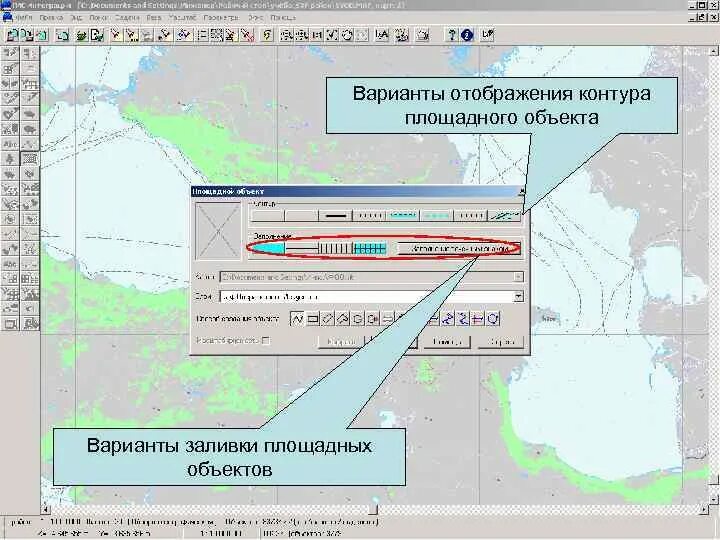Select the lower Abc text tool in left palette

pyautogui.click(x=10, y=264)
